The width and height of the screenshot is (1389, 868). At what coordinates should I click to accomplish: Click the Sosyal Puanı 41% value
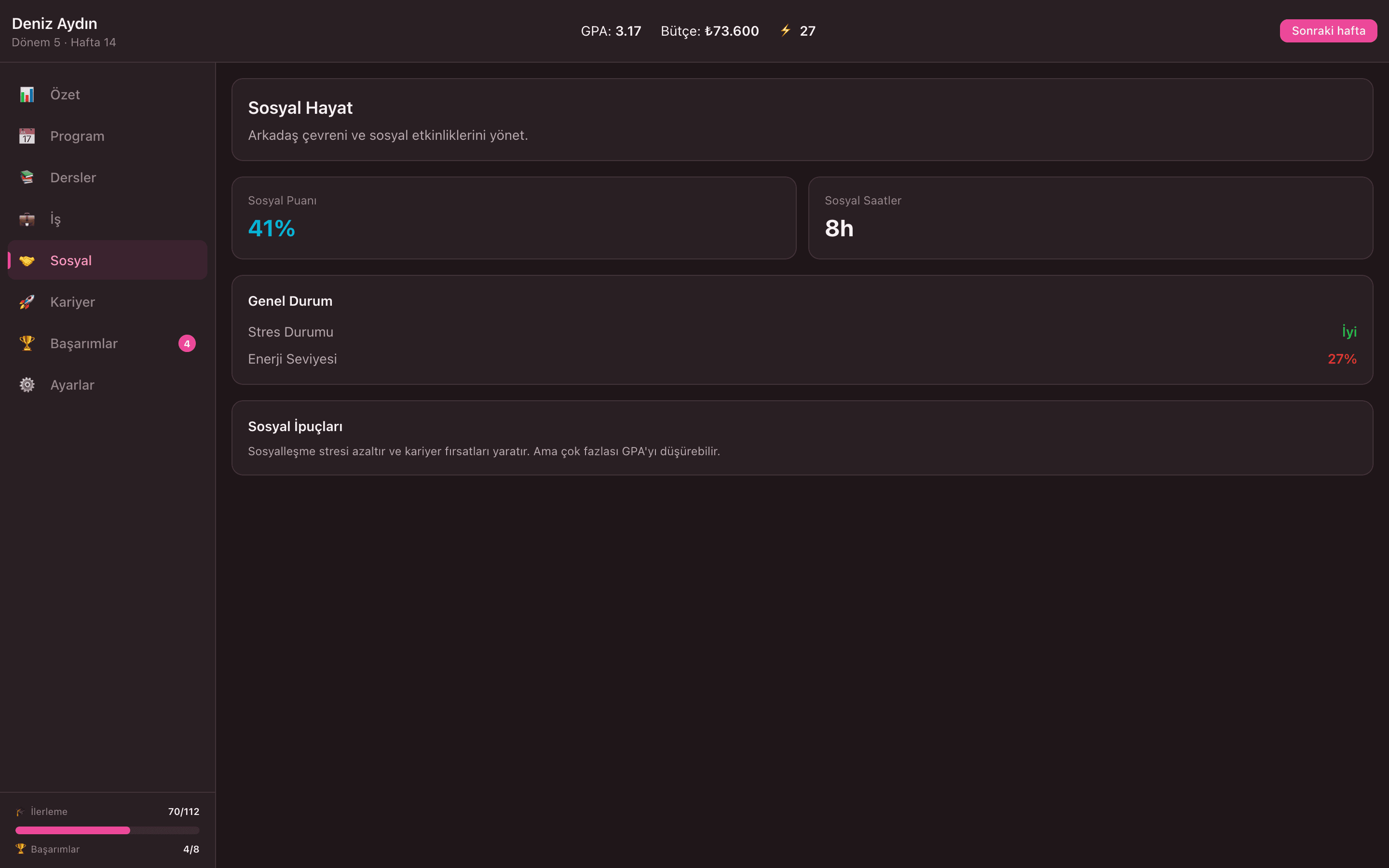click(x=272, y=229)
